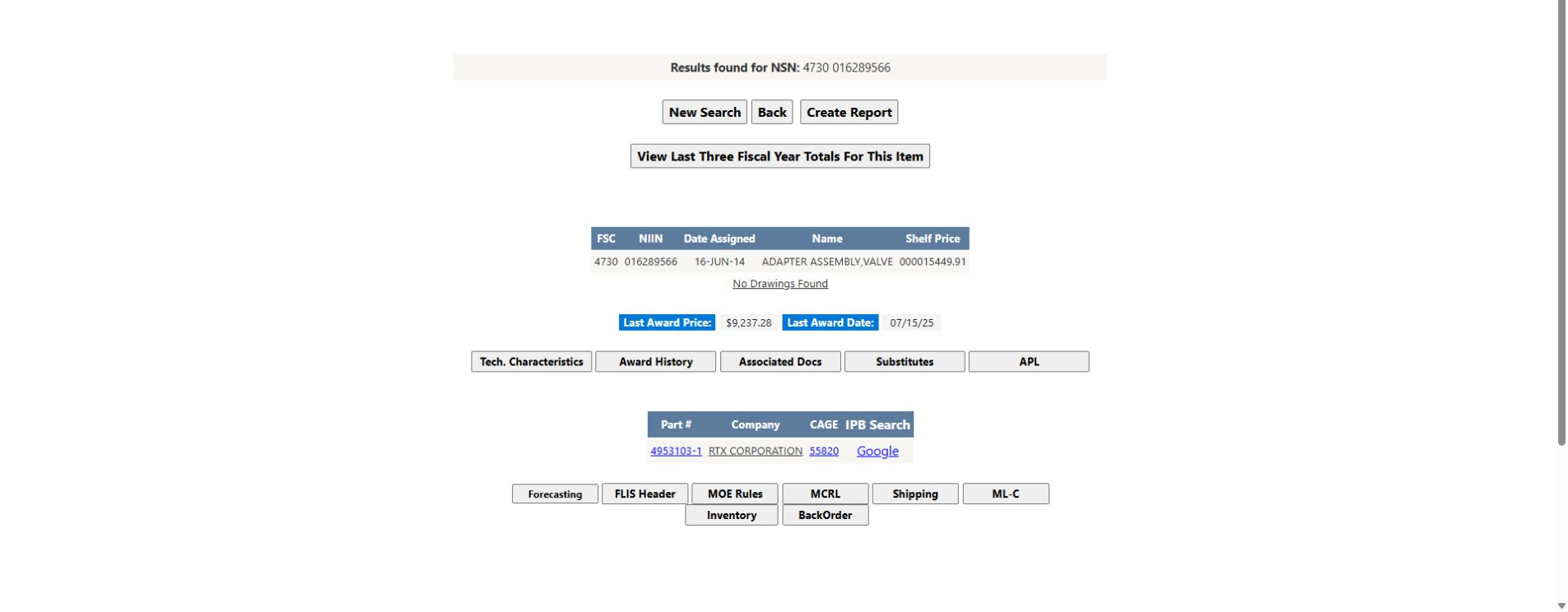Show the Award History
The height and width of the screenshot is (612, 1568).
click(x=656, y=362)
